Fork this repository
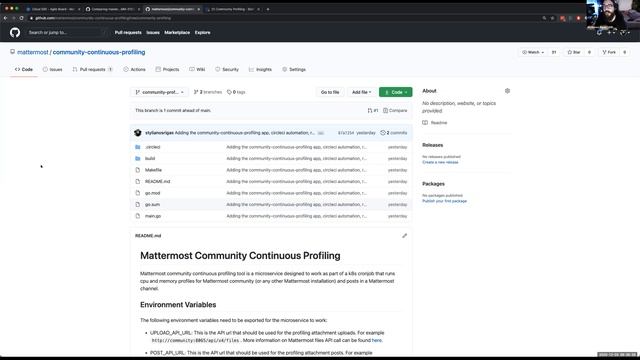 coord(609,52)
